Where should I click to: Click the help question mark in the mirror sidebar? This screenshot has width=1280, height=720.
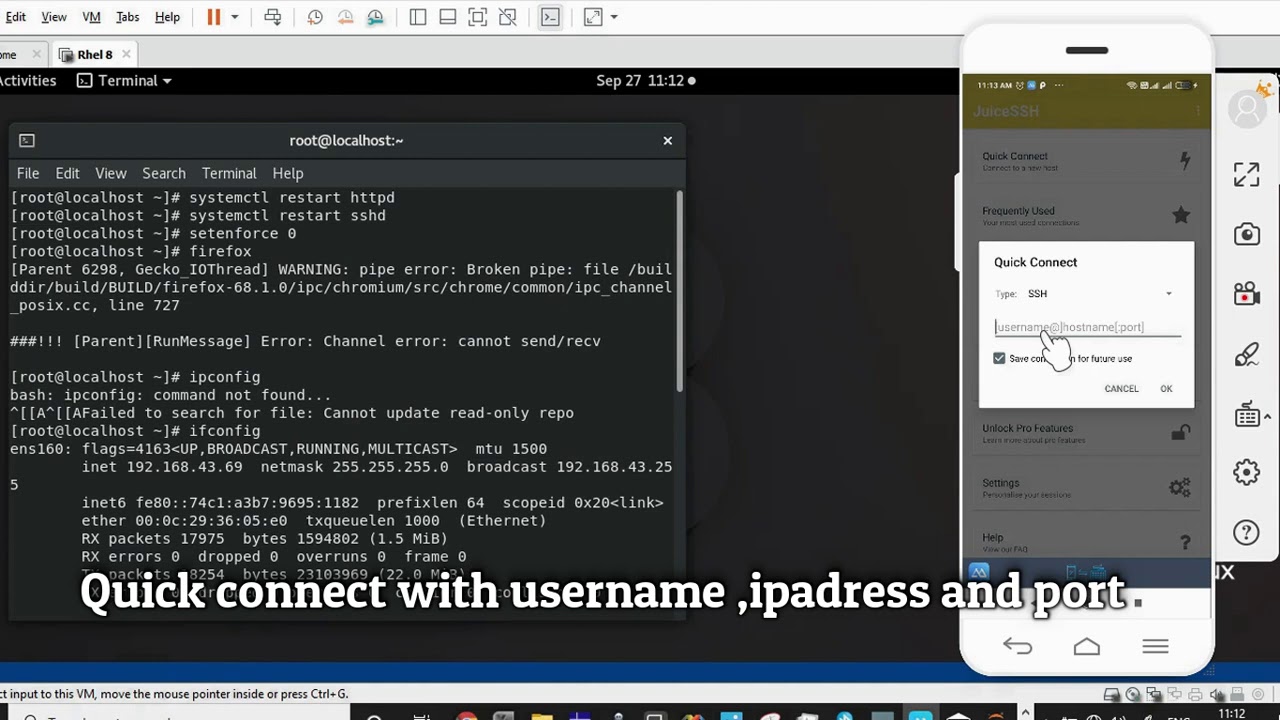coord(1246,532)
